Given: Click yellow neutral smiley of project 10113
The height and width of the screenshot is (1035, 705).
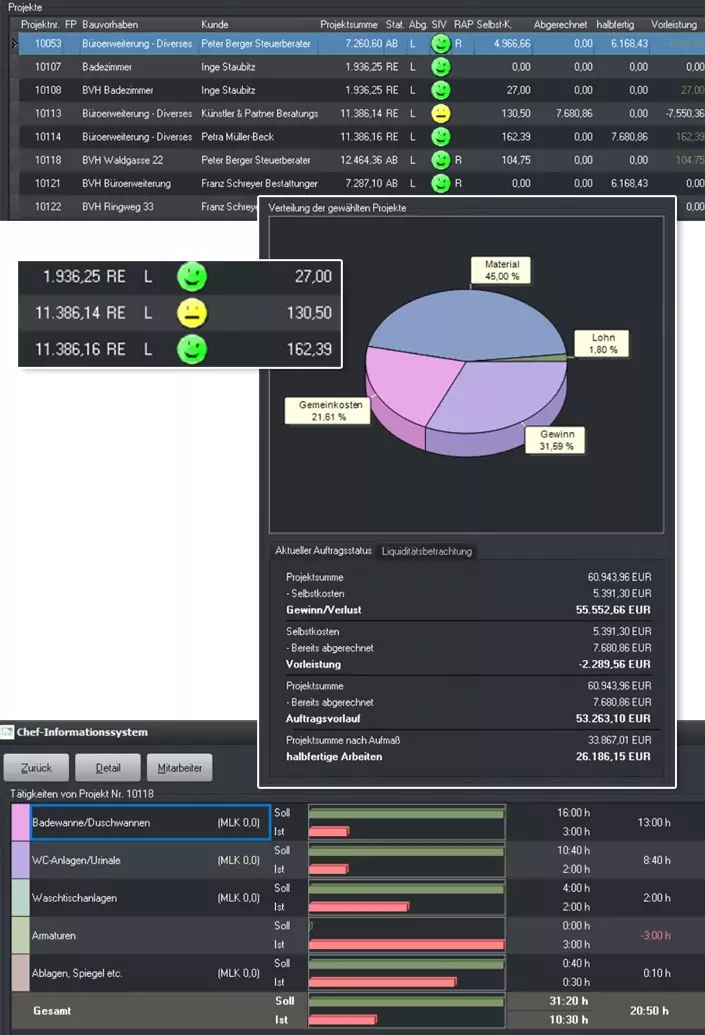Looking at the screenshot, I should pyautogui.click(x=440, y=114).
